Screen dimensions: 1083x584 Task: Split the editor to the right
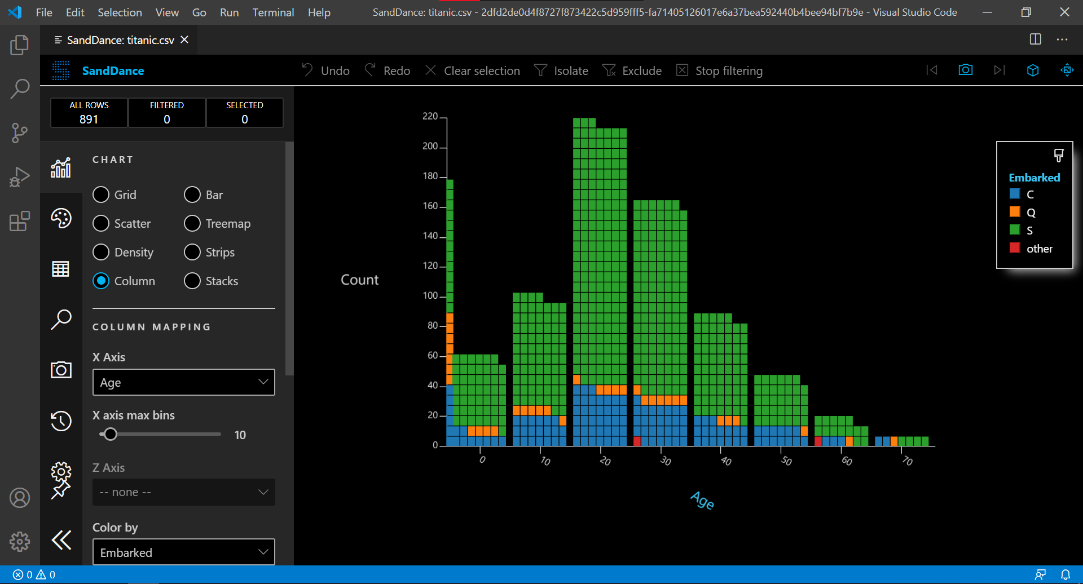pos(1035,39)
